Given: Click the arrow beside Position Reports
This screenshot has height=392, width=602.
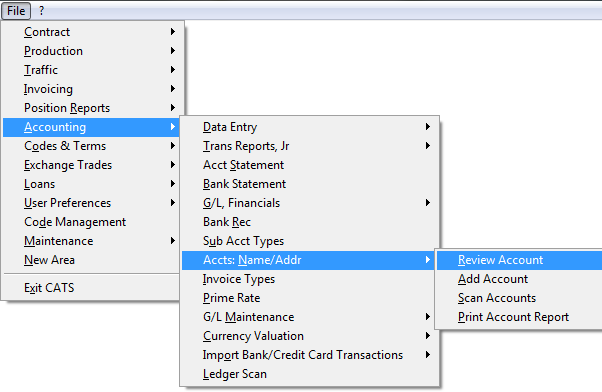Looking at the screenshot, I should [x=173, y=108].
